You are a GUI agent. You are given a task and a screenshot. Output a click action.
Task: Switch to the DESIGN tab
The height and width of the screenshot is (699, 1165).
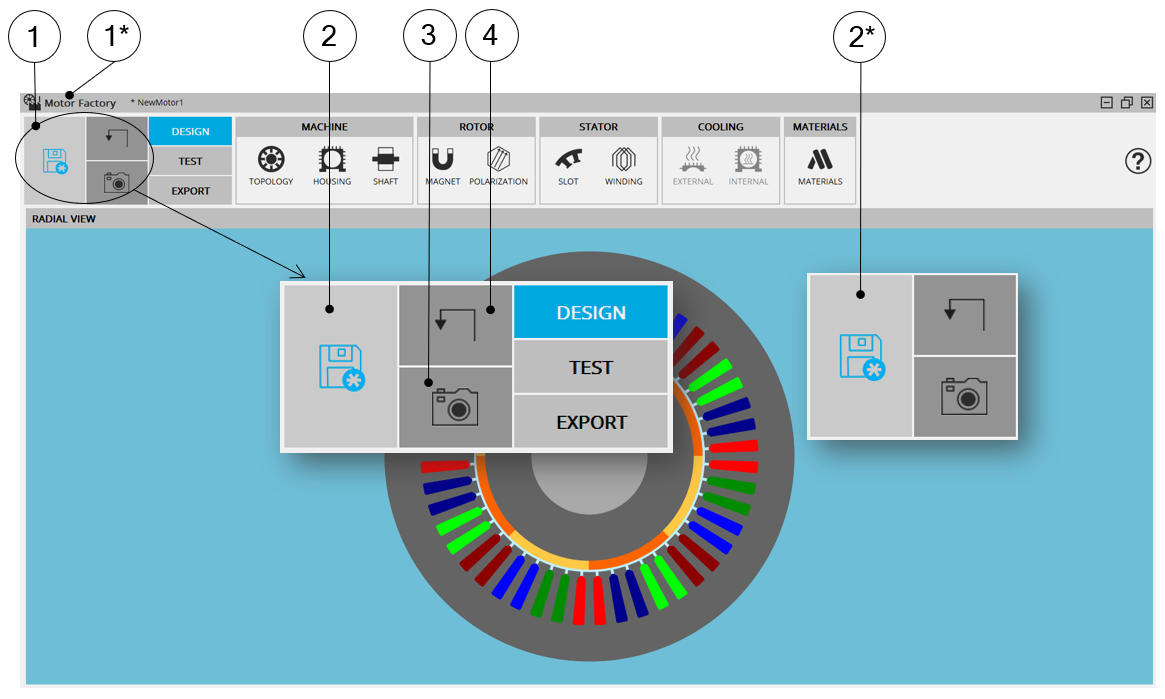pos(190,131)
